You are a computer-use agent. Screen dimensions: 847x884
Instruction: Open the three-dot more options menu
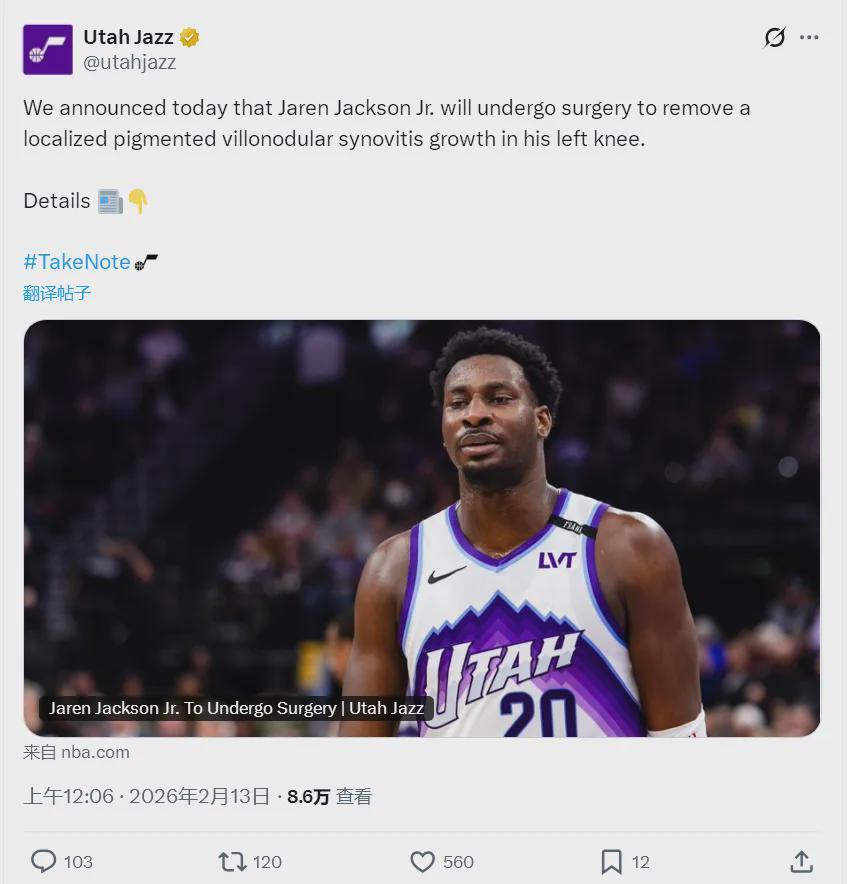pyautogui.click(x=809, y=38)
